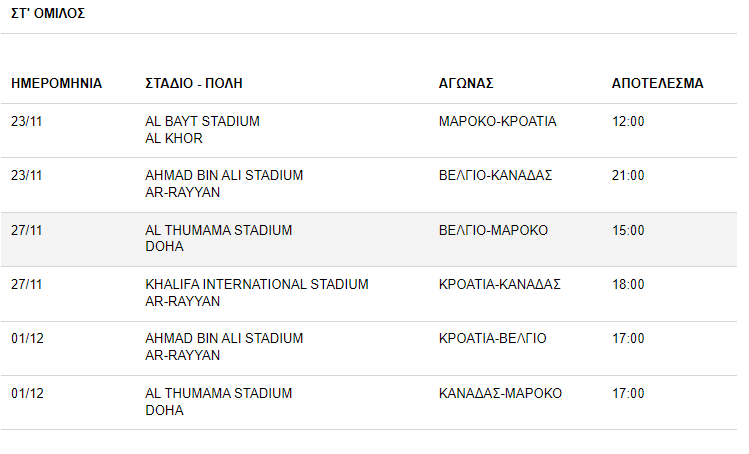Choose the ΚΡΟΑΤΙΑ-ΒΕΛΓΙΟ match

click(x=492, y=338)
